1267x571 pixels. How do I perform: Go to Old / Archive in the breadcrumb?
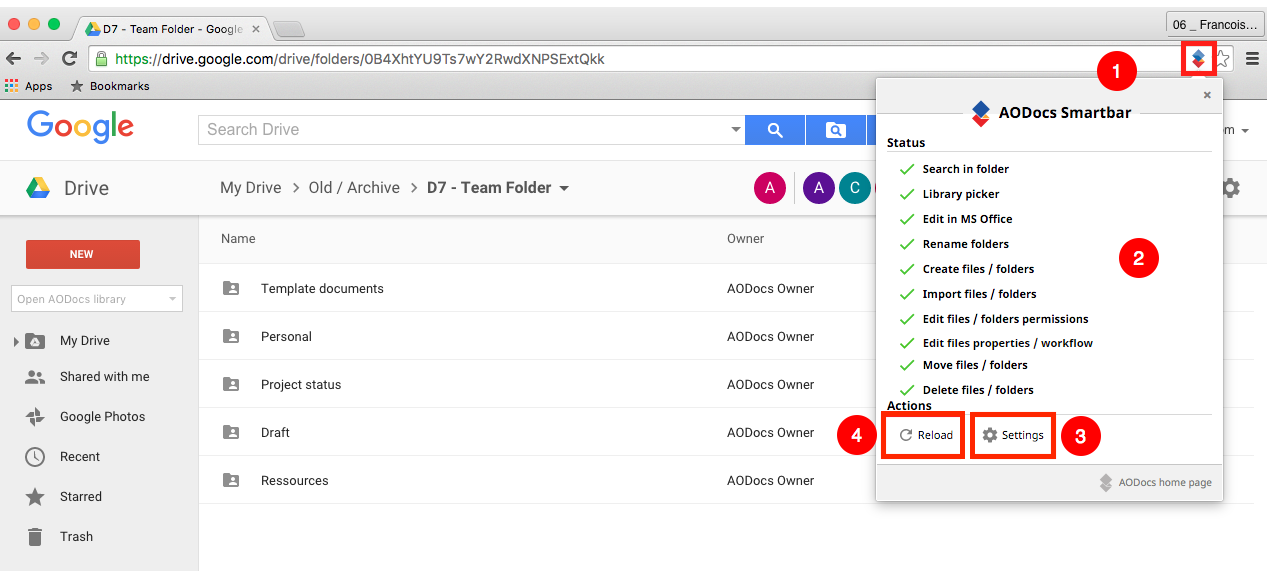coord(354,188)
